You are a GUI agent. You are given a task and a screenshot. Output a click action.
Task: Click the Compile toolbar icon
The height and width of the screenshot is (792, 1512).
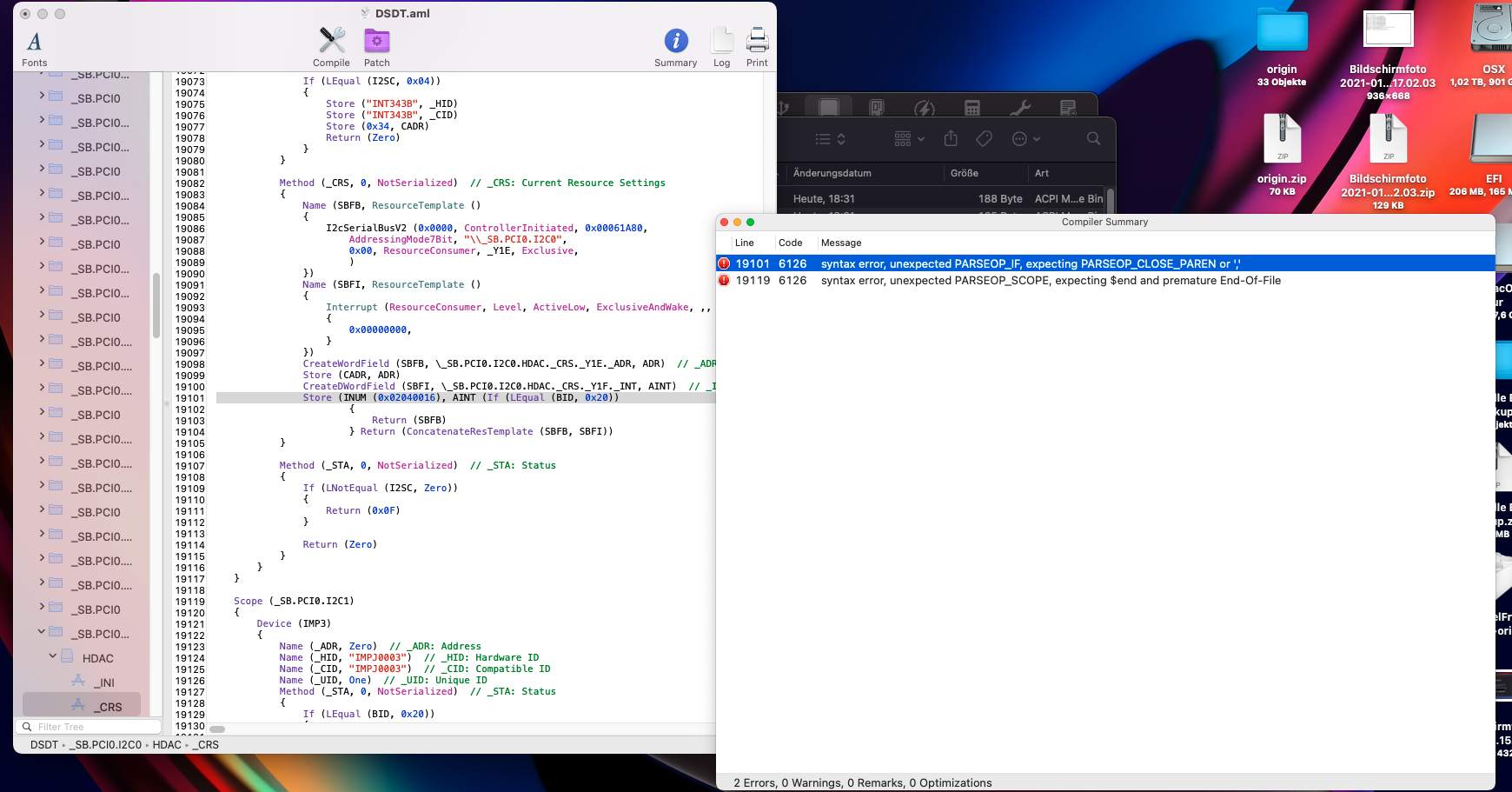tap(331, 41)
